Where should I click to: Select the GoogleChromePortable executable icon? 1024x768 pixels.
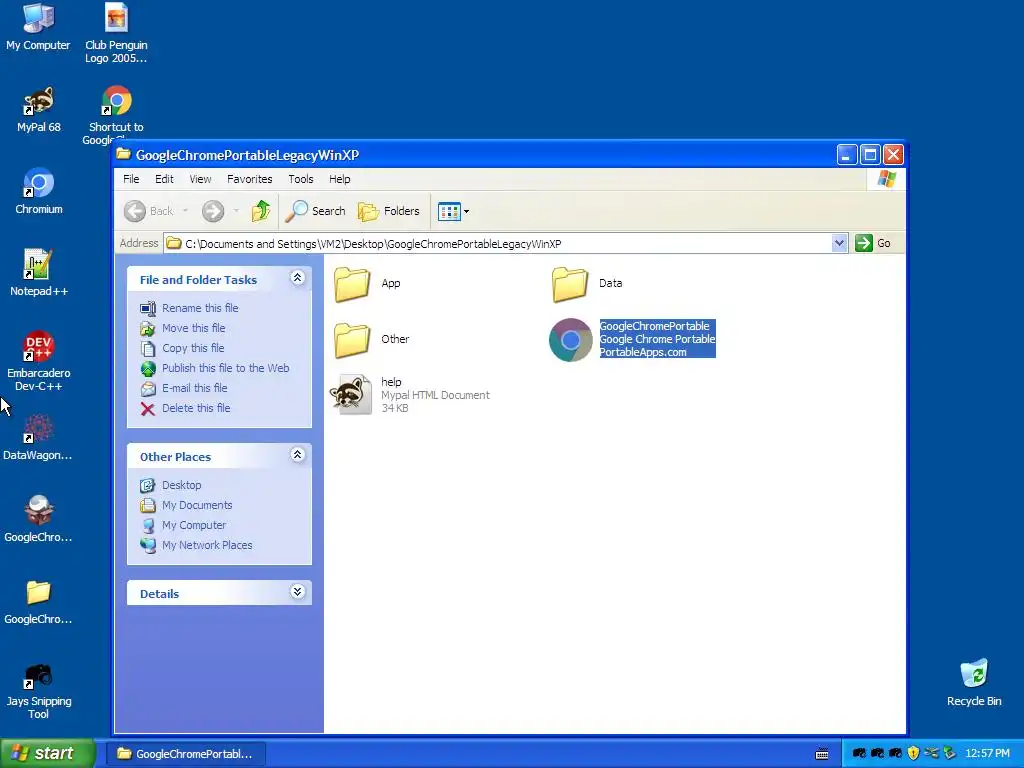pyautogui.click(x=570, y=340)
